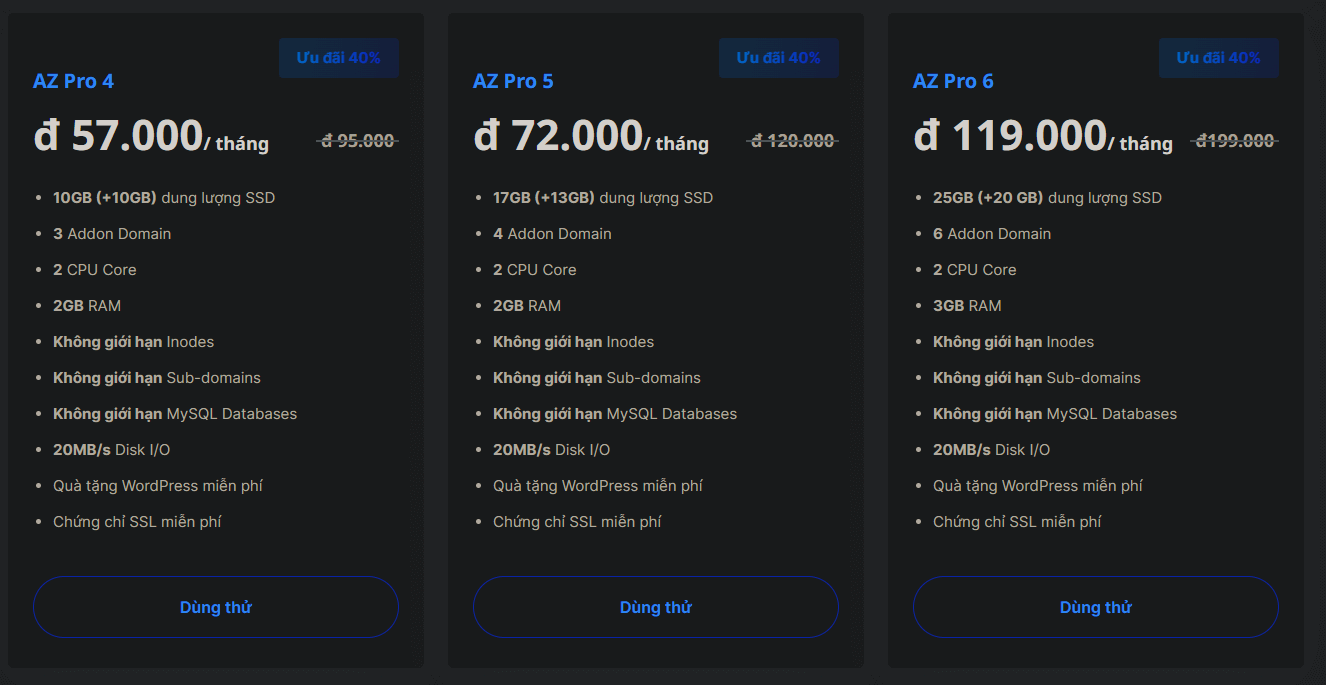Viewport: 1326px width, 685px height.
Task: Click the 4 Addon Domain feature line
Action: (552, 234)
